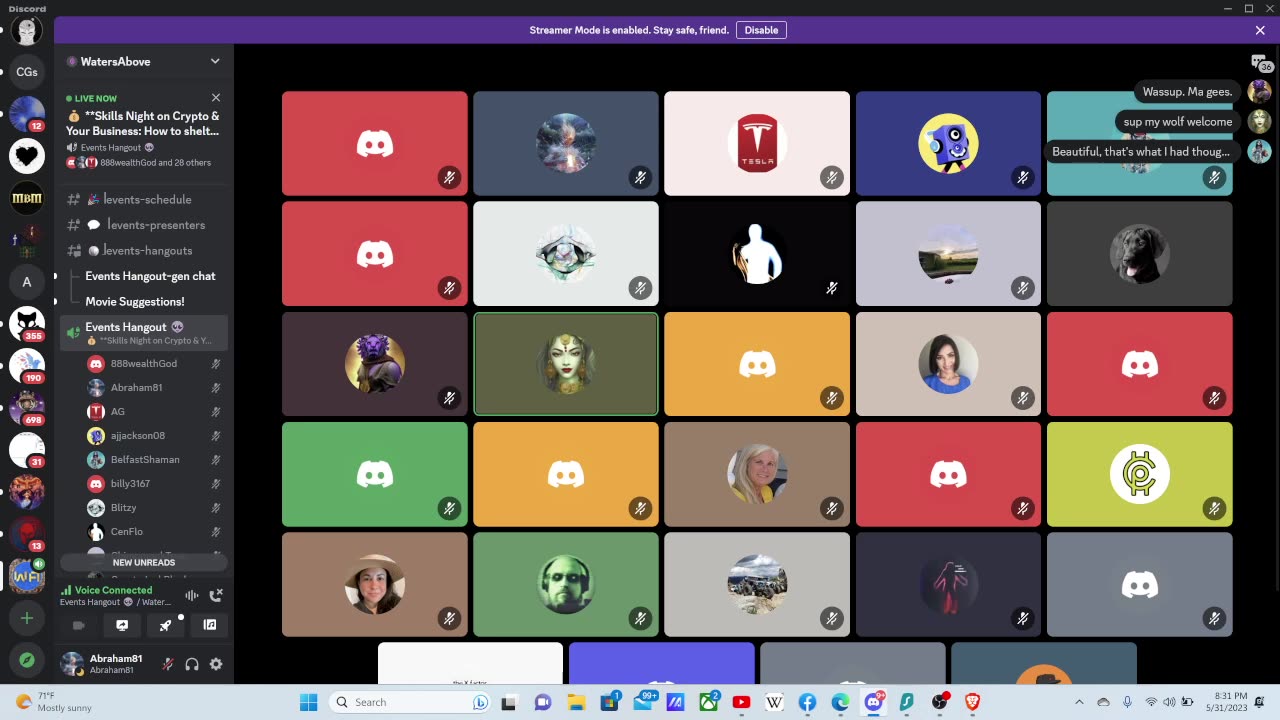Jump to NEW UNREADS
This screenshot has height=720, width=1280.
click(144, 562)
